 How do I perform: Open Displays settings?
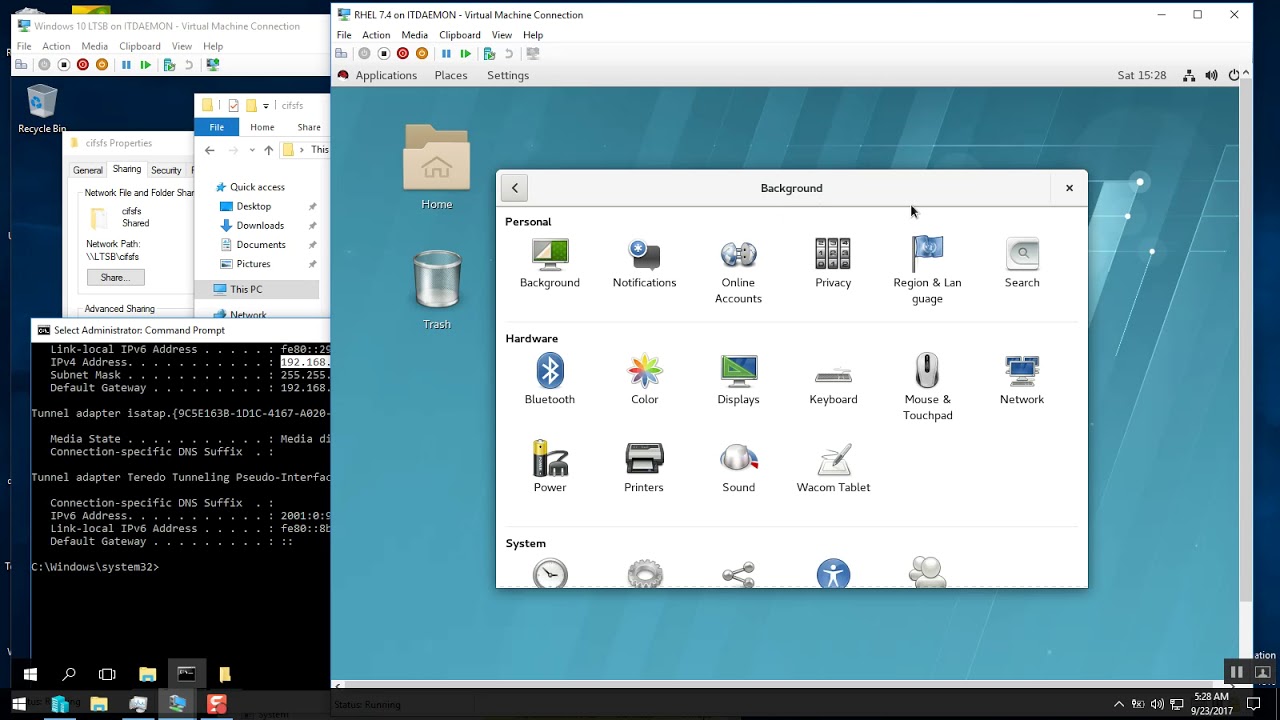(x=738, y=380)
